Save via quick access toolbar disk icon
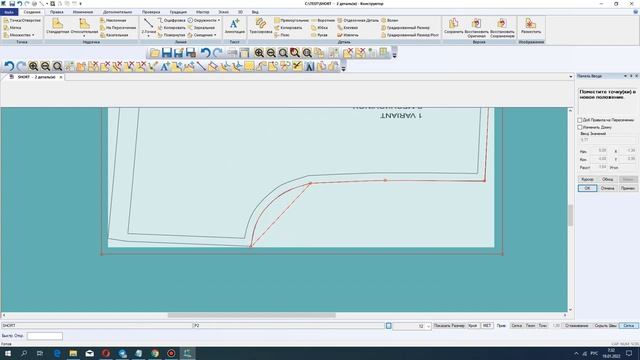 click(x=12, y=4)
